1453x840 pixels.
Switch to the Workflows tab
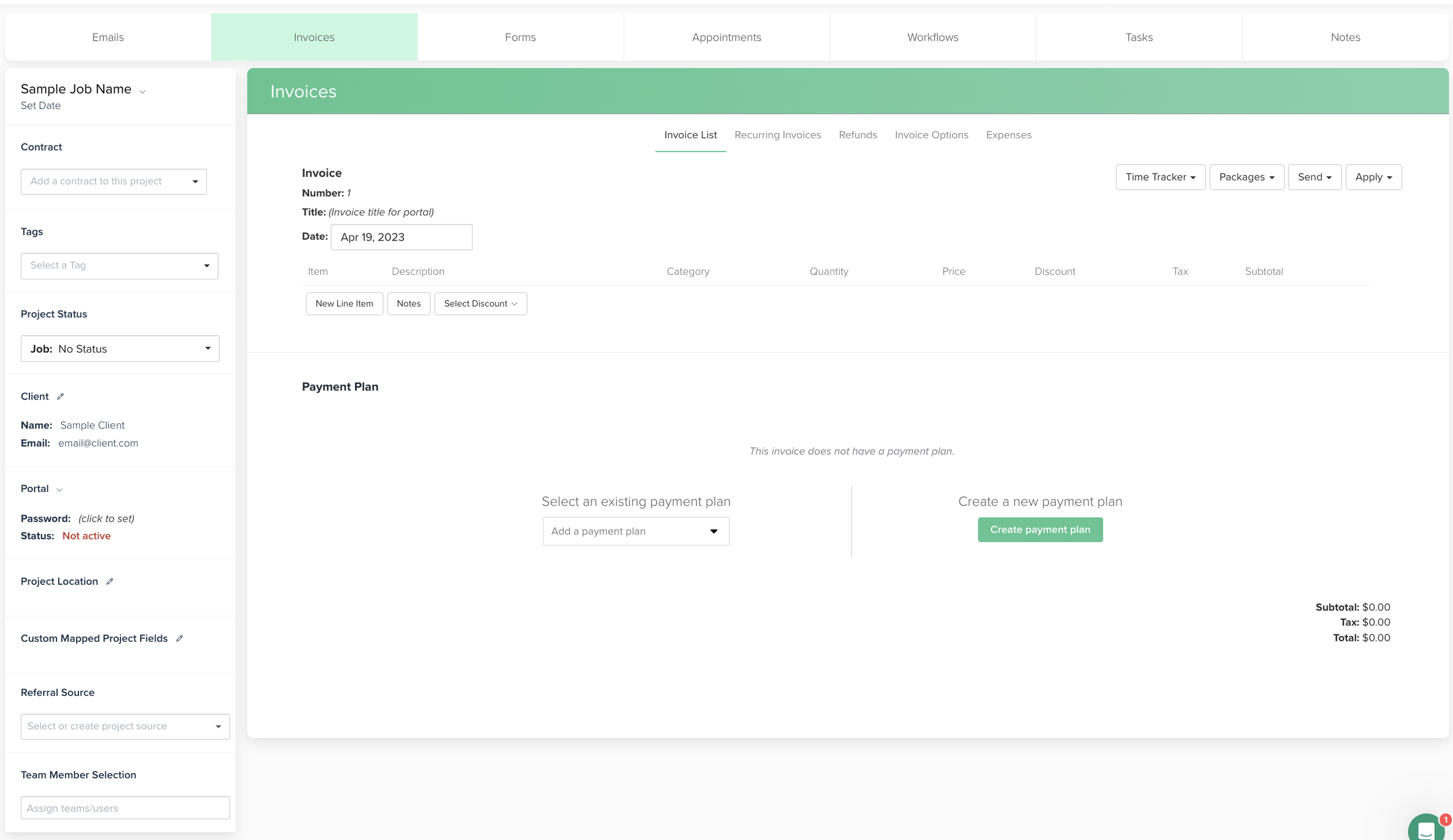[932, 37]
